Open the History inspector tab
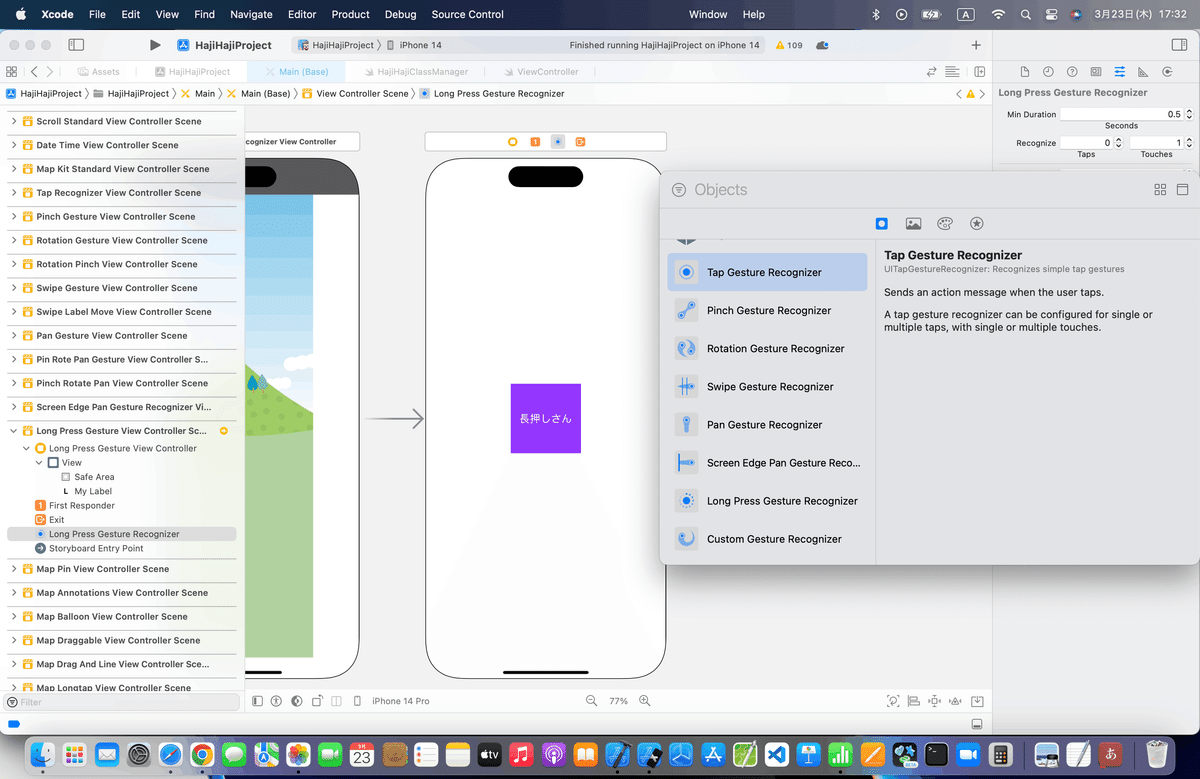The image size is (1200, 779). (1048, 72)
